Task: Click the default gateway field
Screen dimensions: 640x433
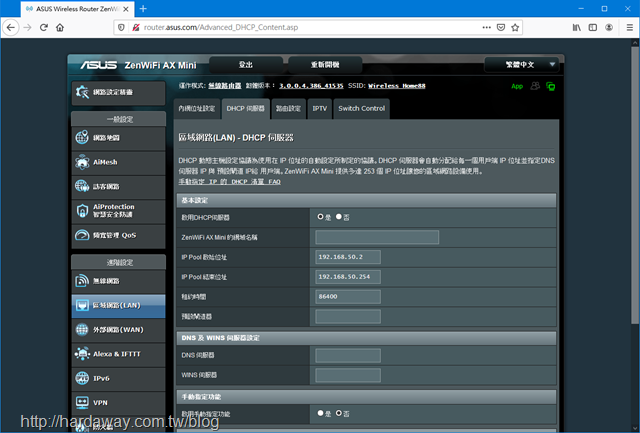Action: pyautogui.click(x=348, y=316)
